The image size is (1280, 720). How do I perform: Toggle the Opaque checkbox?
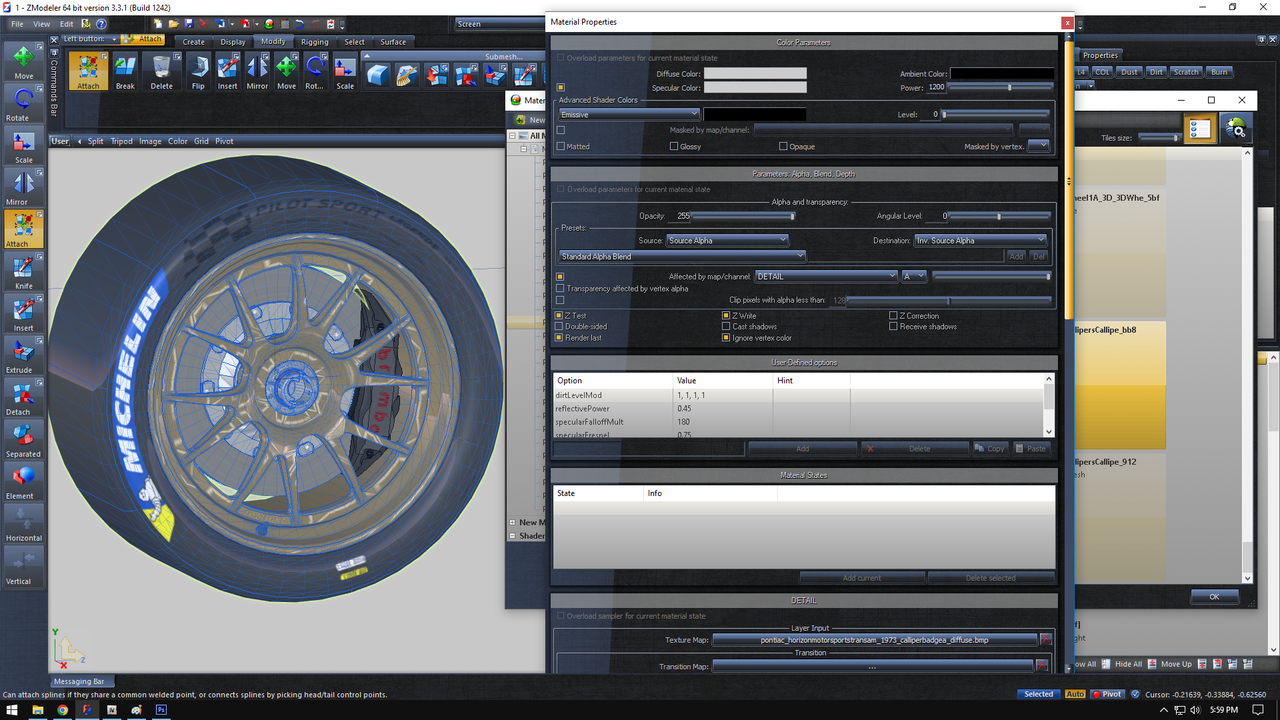pyautogui.click(x=784, y=146)
